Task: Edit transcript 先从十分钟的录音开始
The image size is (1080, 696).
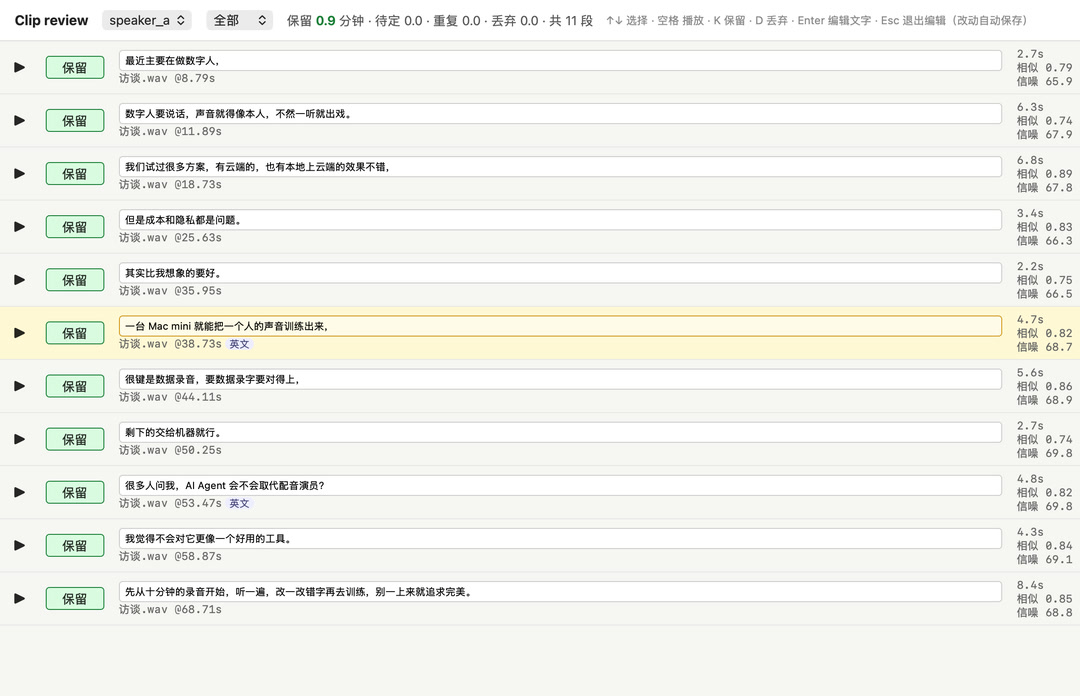Action: tap(560, 591)
